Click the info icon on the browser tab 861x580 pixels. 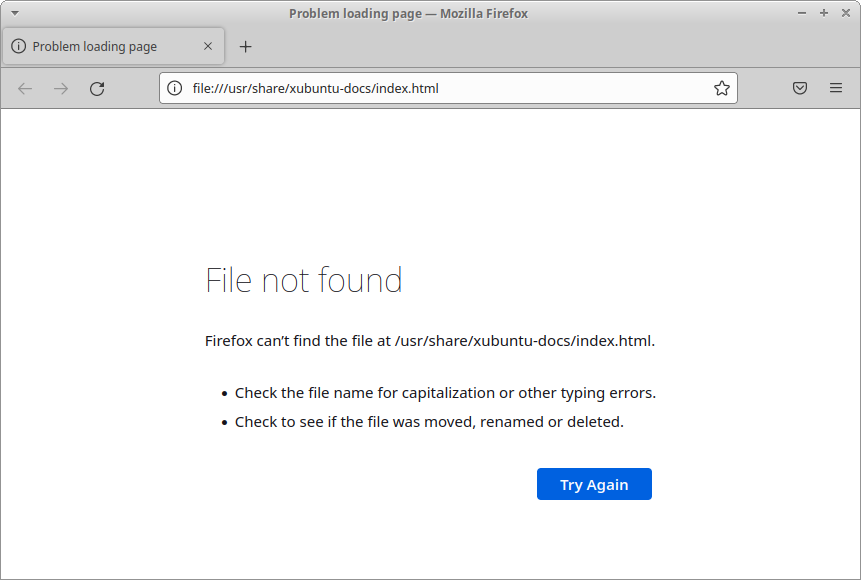pyautogui.click(x=20, y=46)
